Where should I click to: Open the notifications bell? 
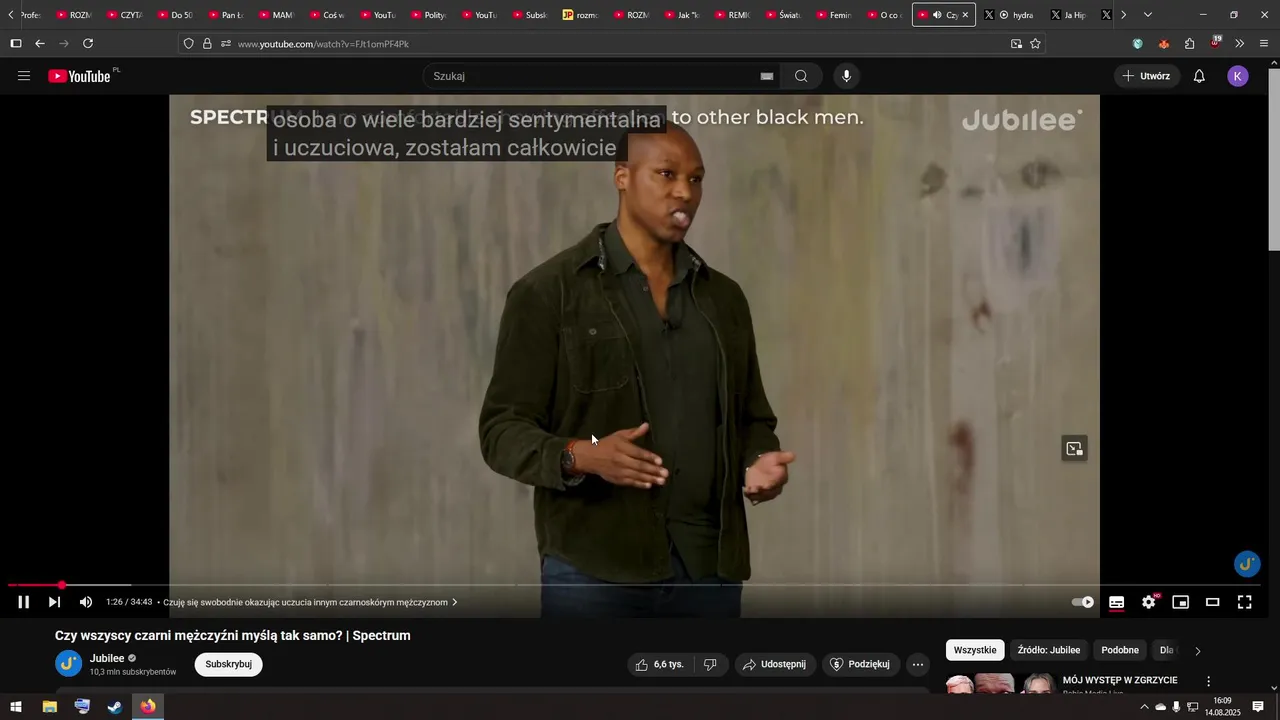(x=1199, y=76)
